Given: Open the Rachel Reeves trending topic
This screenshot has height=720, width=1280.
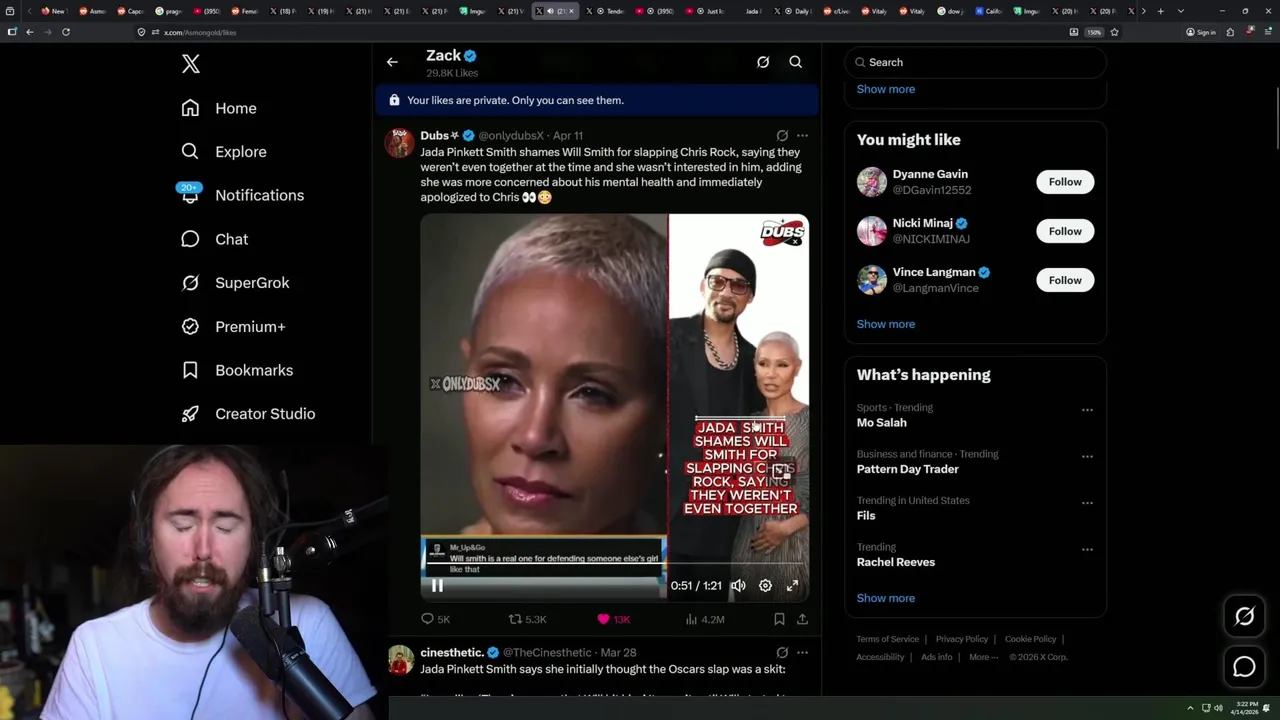Looking at the screenshot, I should [896, 562].
